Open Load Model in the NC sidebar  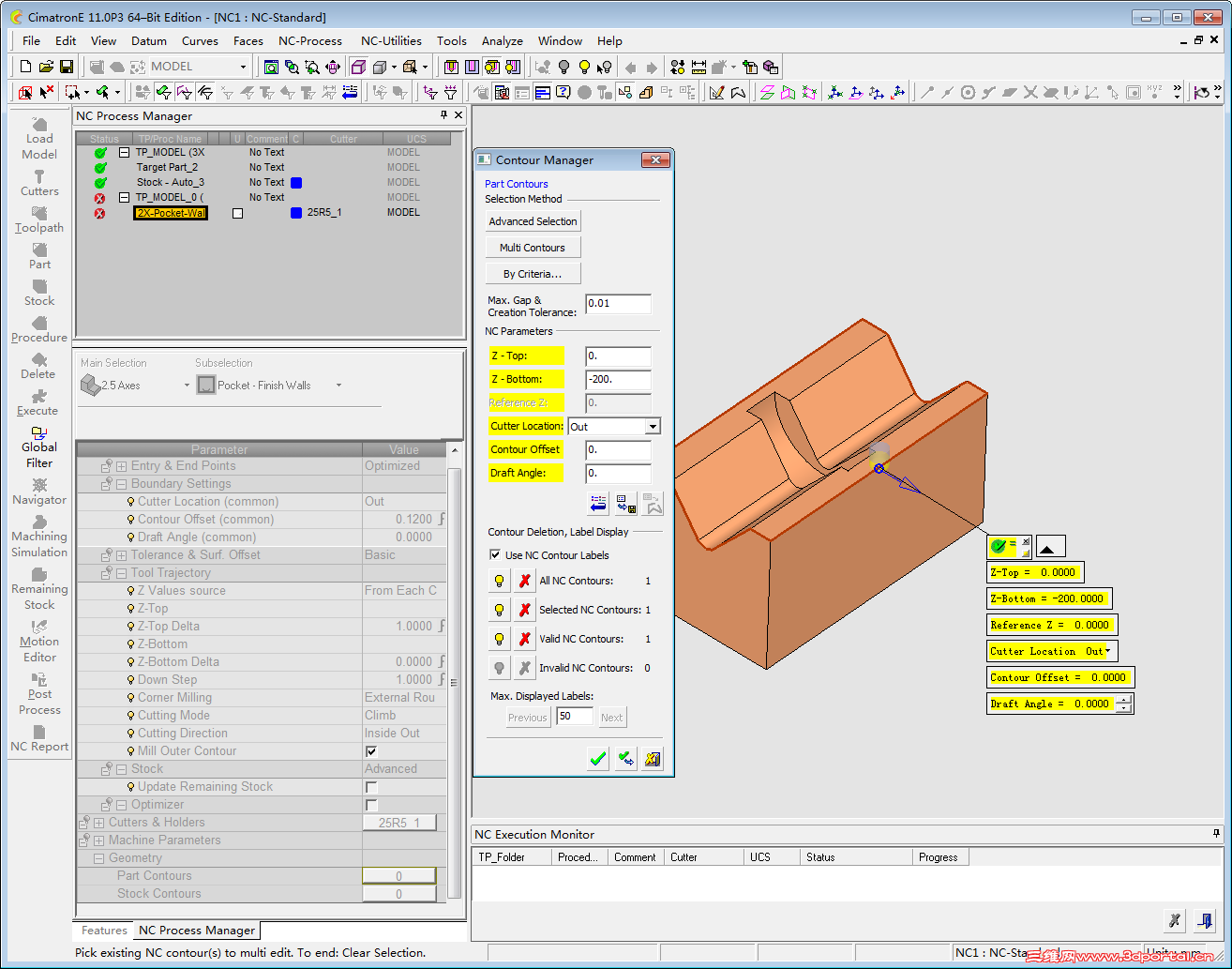coord(39,139)
